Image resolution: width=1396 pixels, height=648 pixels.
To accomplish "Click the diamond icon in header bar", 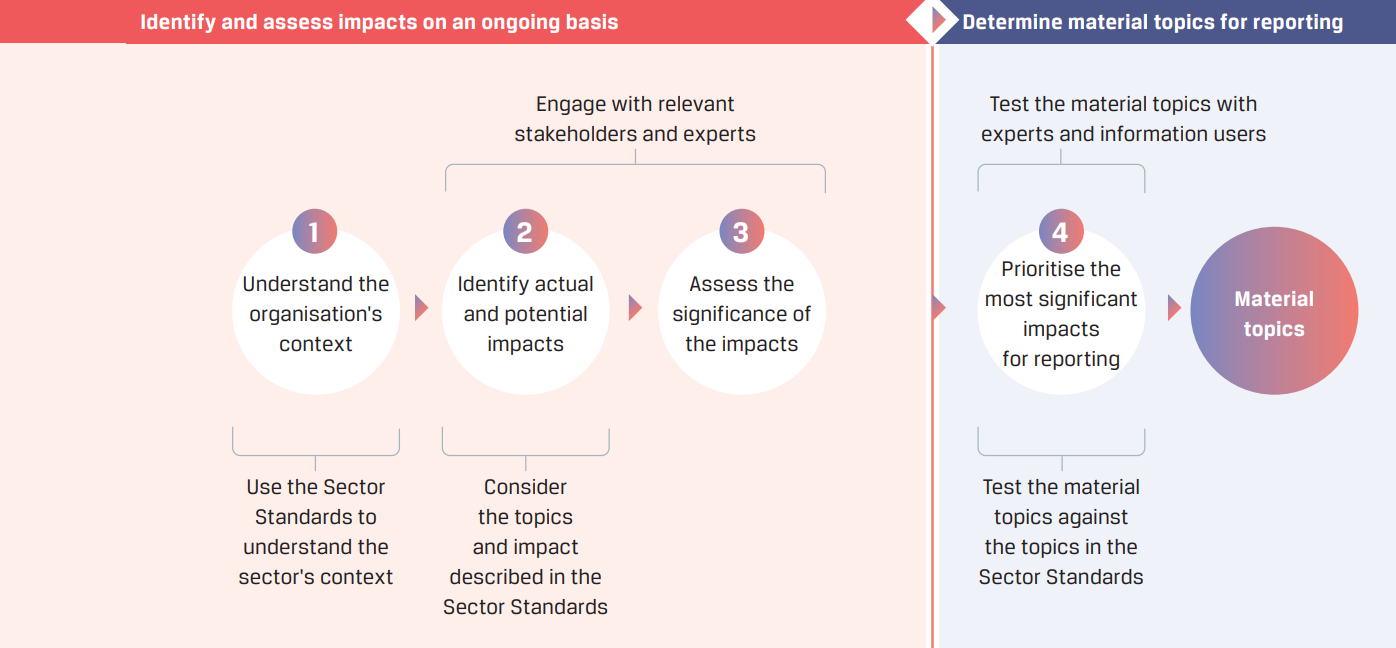I will [x=933, y=21].
